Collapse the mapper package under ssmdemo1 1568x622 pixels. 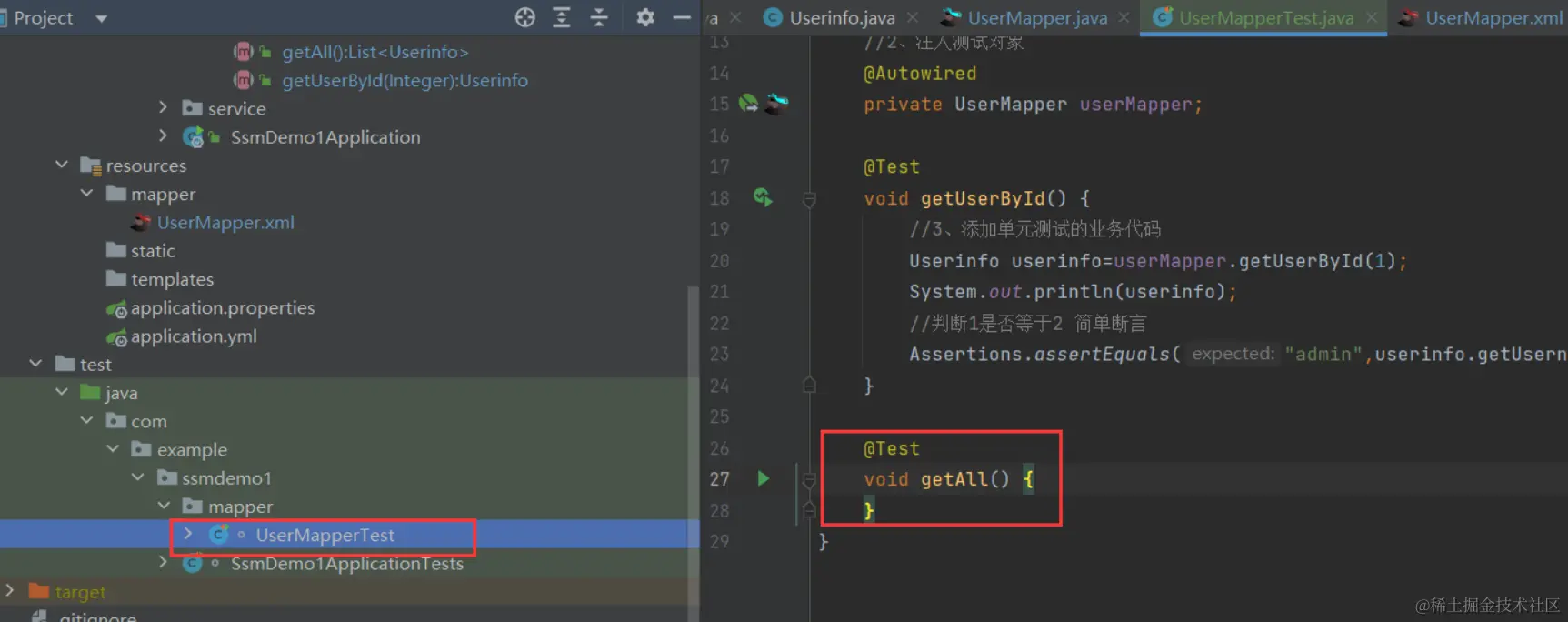pyautogui.click(x=164, y=505)
